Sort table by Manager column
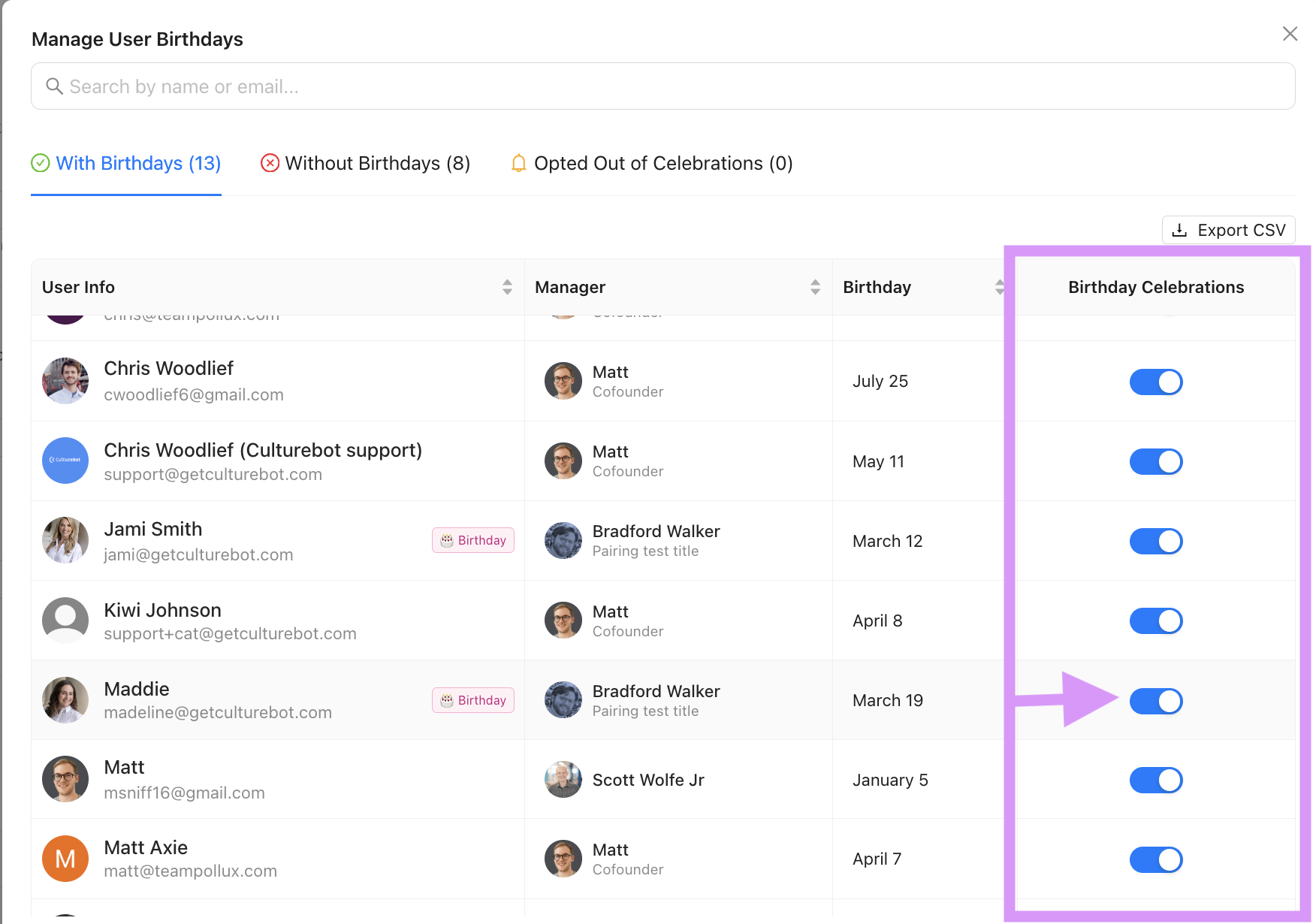The image size is (1316, 924). point(815,287)
